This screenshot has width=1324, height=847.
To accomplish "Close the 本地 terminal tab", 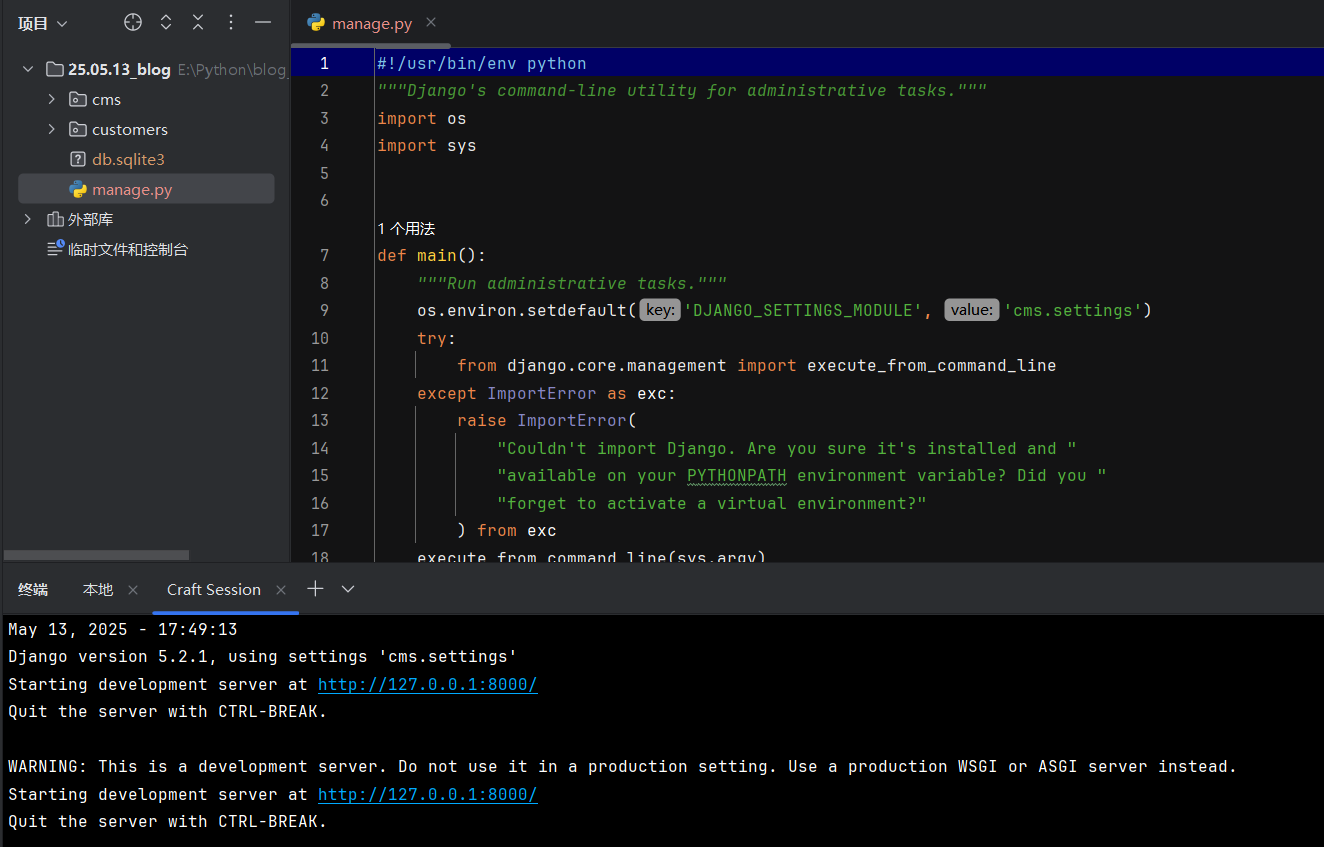I will pos(133,590).
